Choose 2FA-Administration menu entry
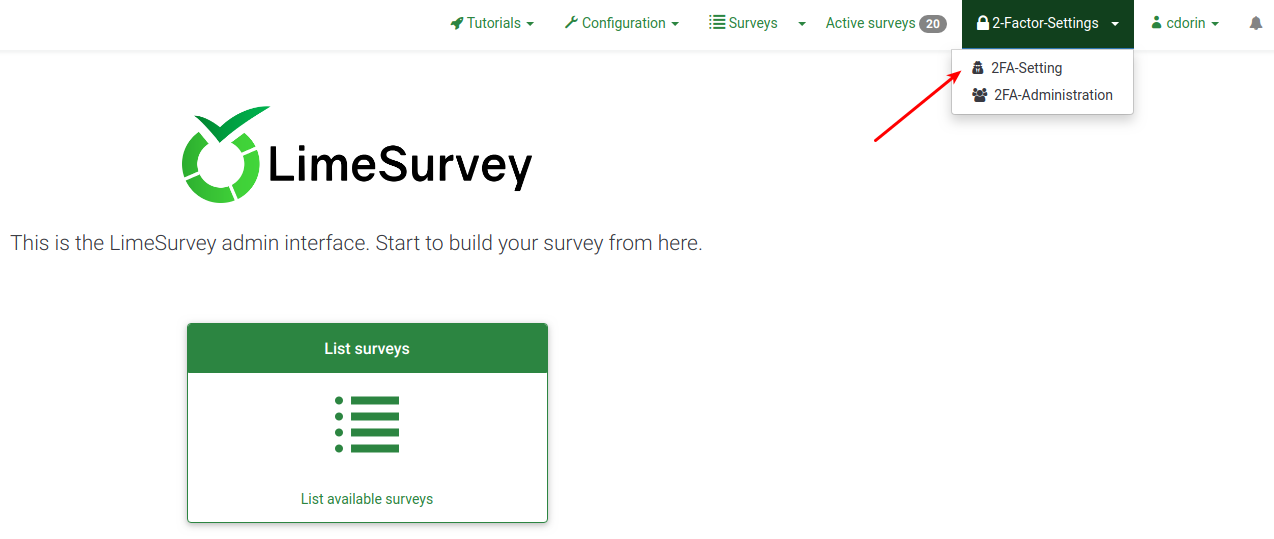Image resolution: width=1274 pixels, height=539 pixels. [1052, 95]
